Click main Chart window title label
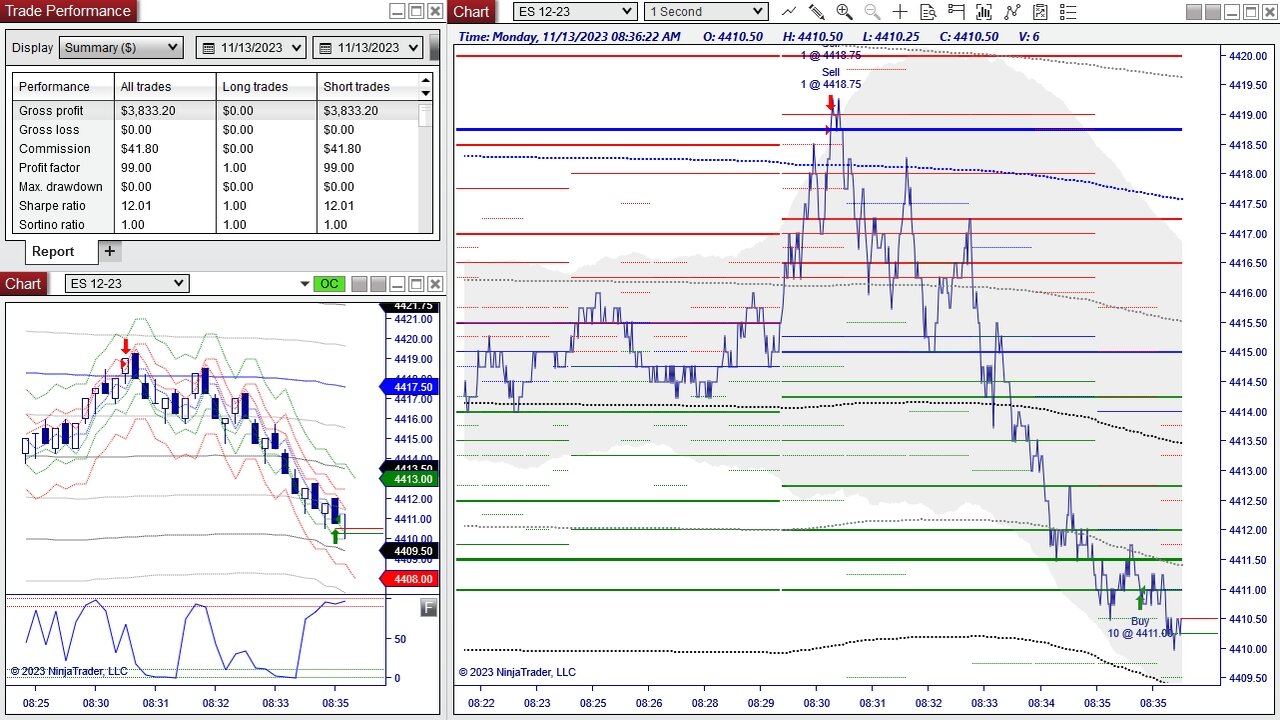 tap(472, 12)
